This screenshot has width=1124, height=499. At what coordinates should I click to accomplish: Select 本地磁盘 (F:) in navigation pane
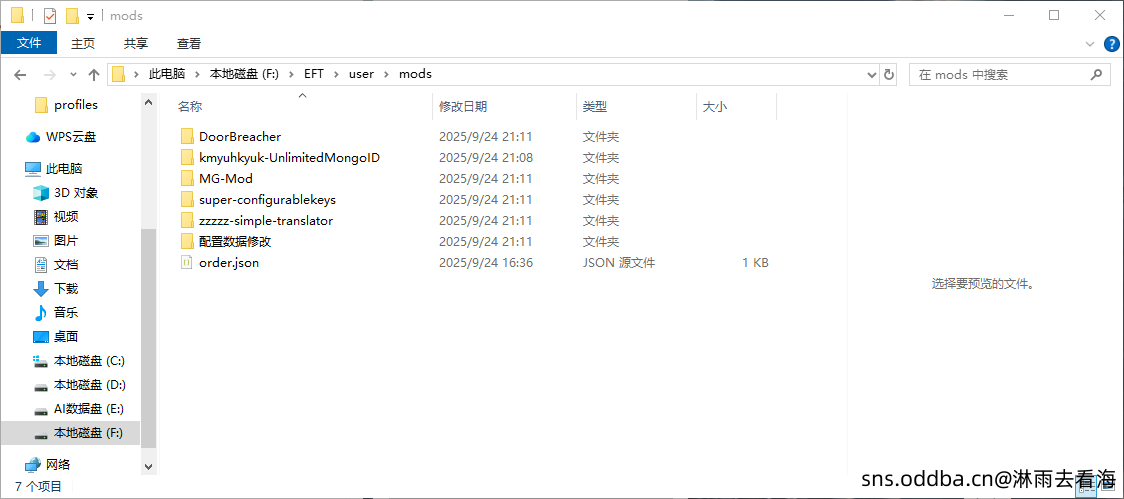pos(70,433)
